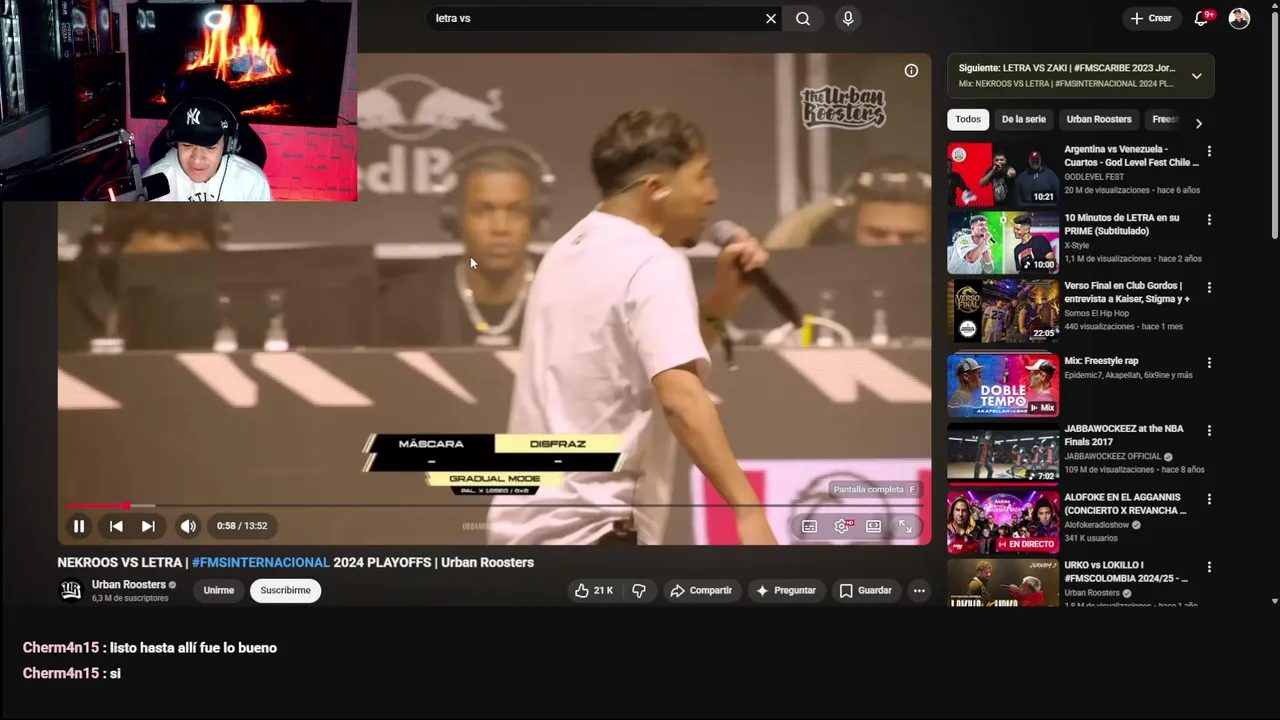Seek in the video progress bar
The image size is (1280, 720).
494,506
